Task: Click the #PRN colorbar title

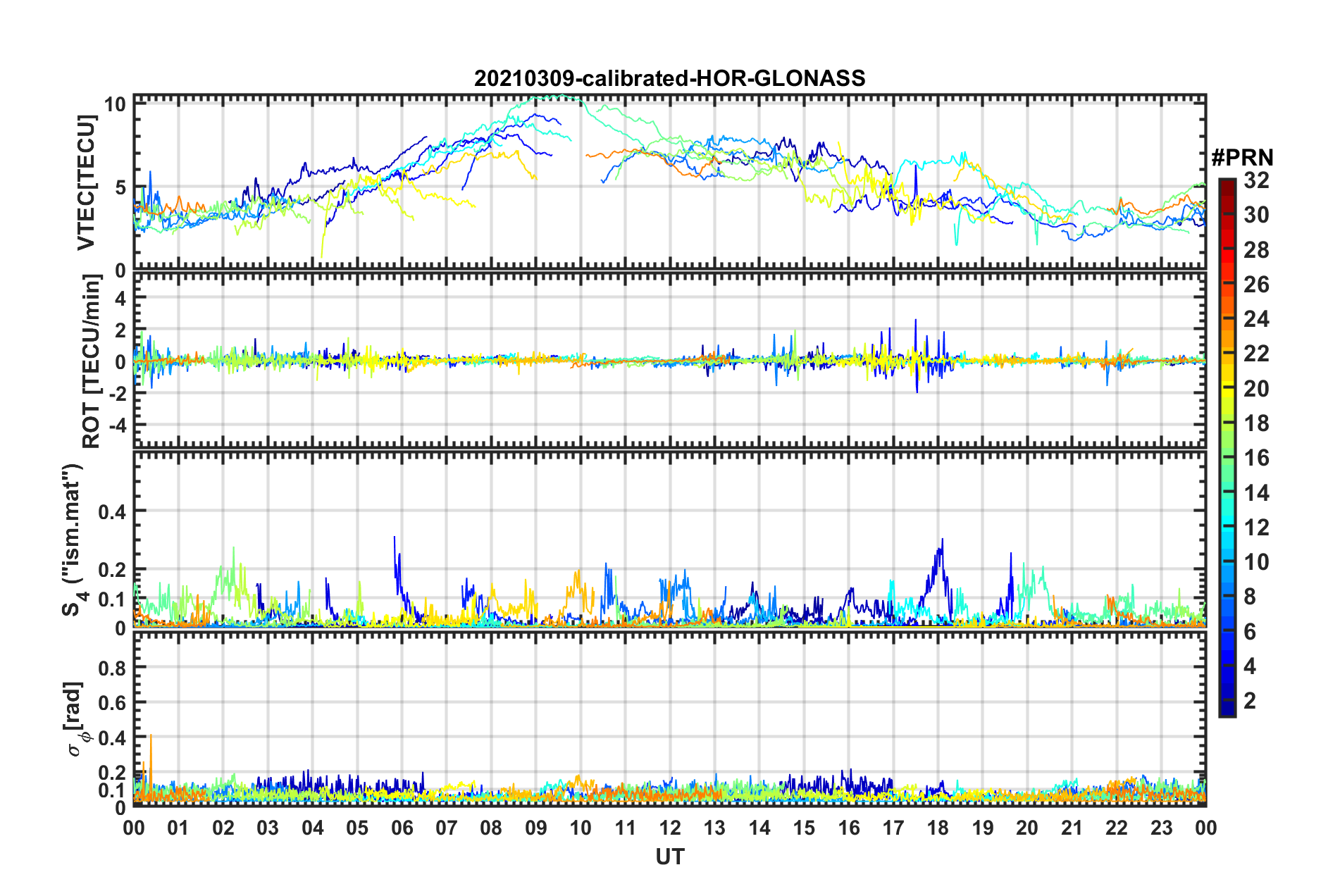Action: click(1241, 157)
